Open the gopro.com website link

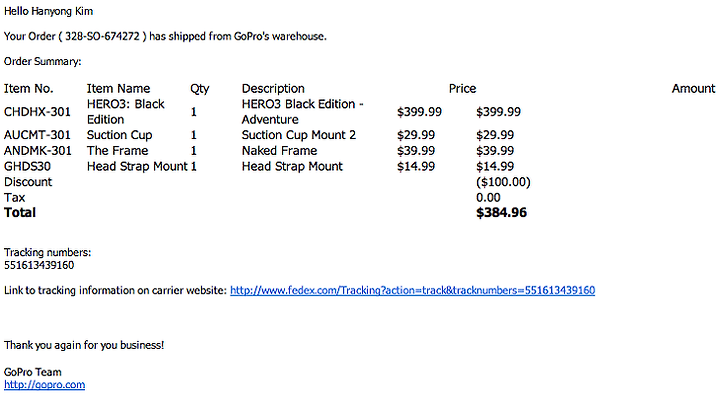45,385
